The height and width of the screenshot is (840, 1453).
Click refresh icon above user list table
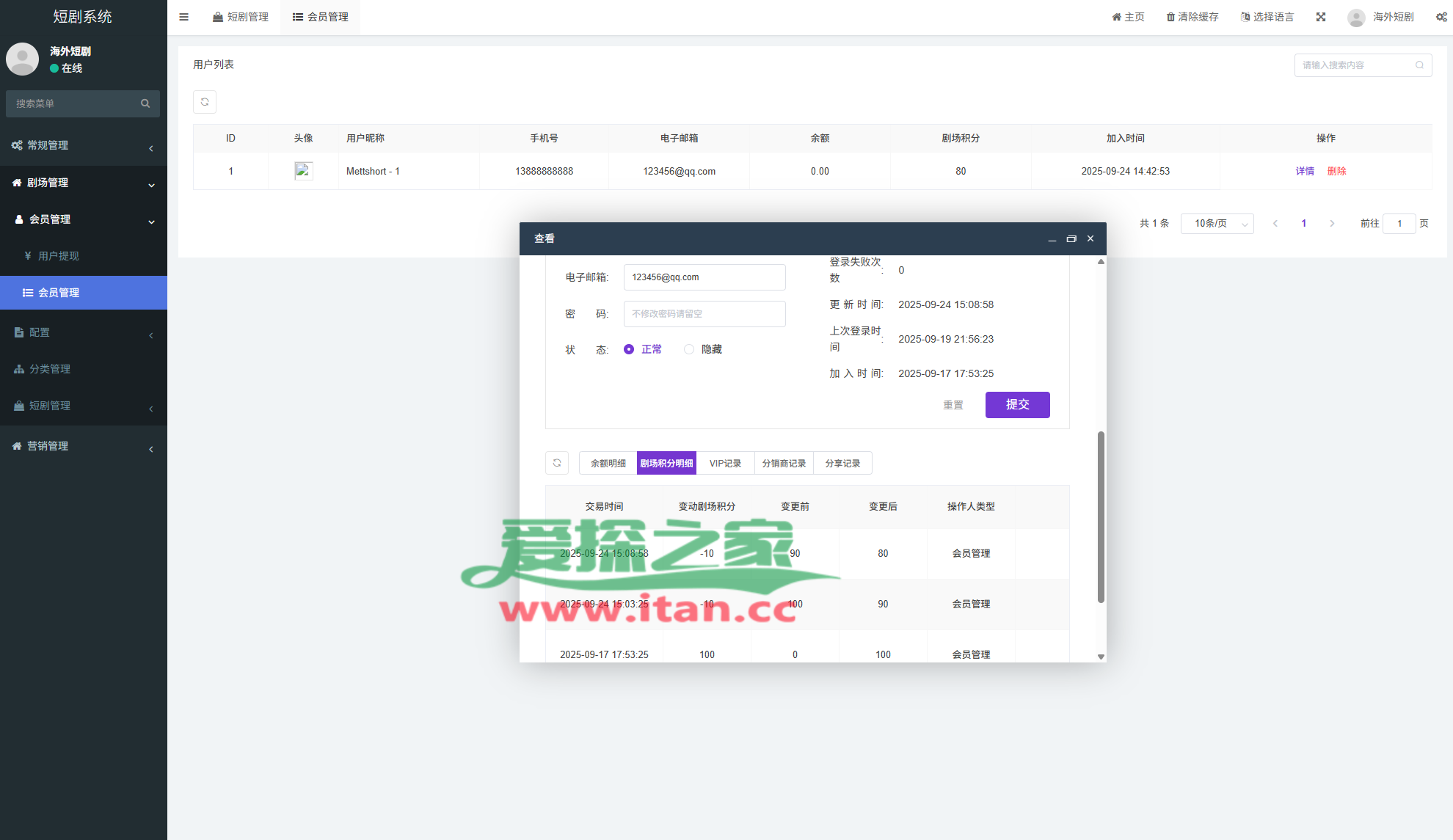pyautogui.click(x=205, y=102)
